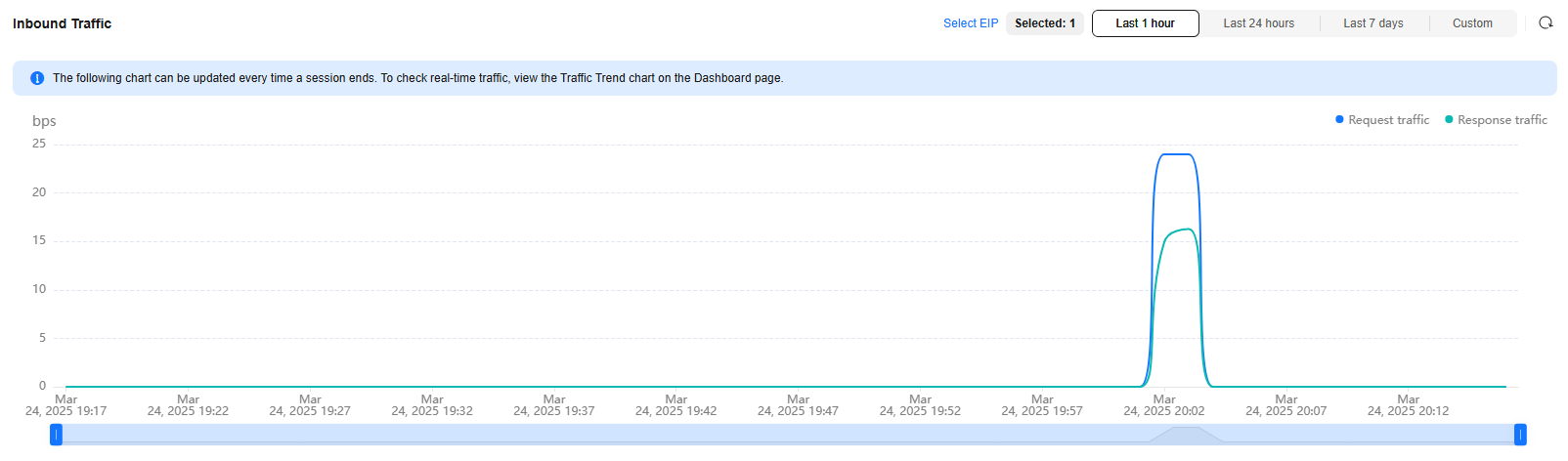Click the x-axis label Mar 24, 2025 19:57
1568x461 pixels.
click(x=1042, y=405)
